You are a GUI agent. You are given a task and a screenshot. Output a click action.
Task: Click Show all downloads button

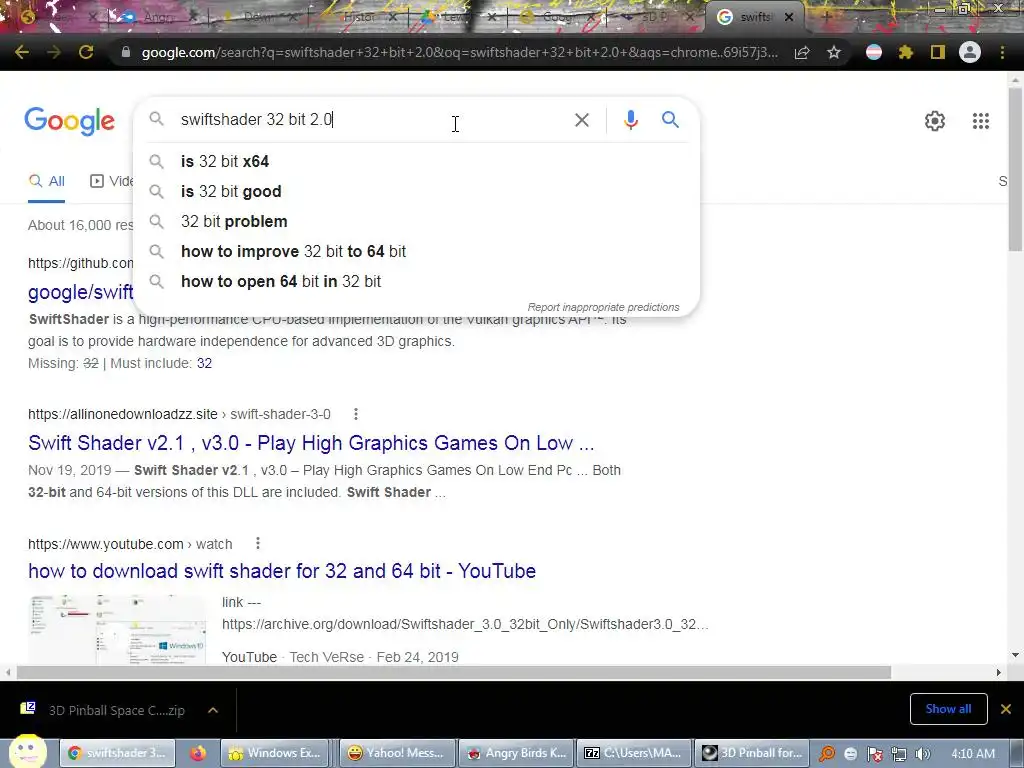tap(948, 709)
